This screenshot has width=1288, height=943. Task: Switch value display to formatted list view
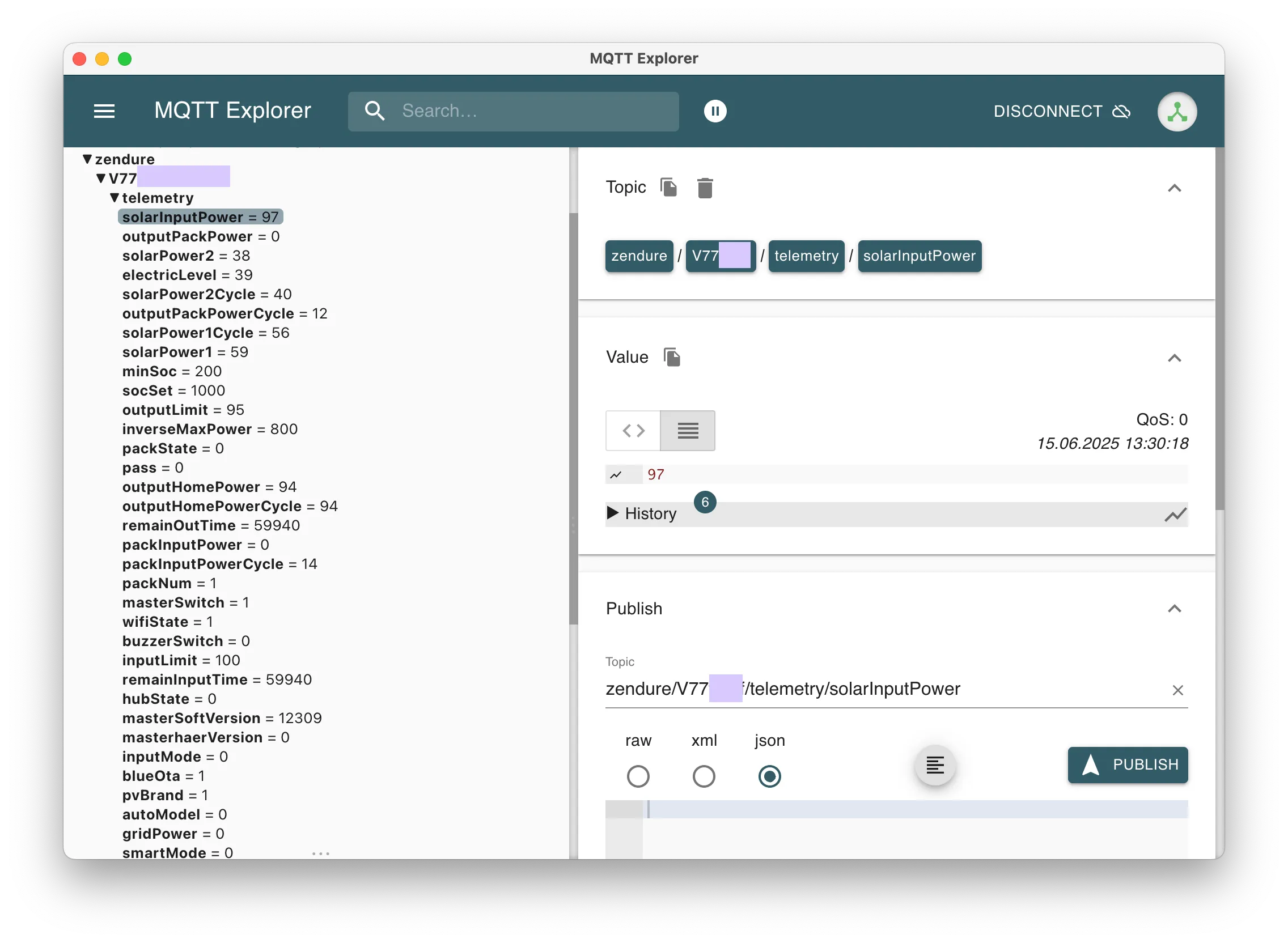point(688,430)
